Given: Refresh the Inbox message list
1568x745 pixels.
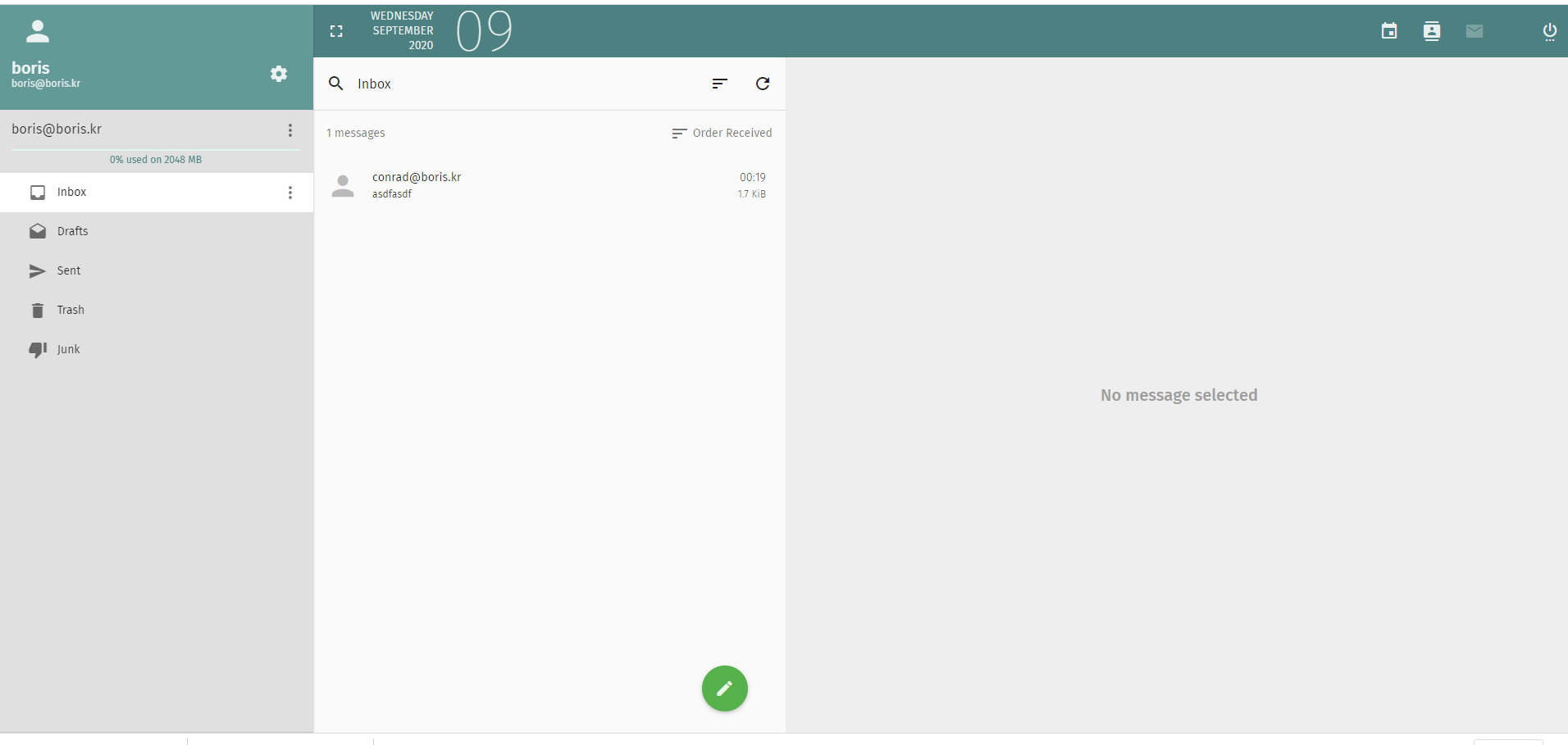Looking at the screenshot, I should [x=763, y=84].
